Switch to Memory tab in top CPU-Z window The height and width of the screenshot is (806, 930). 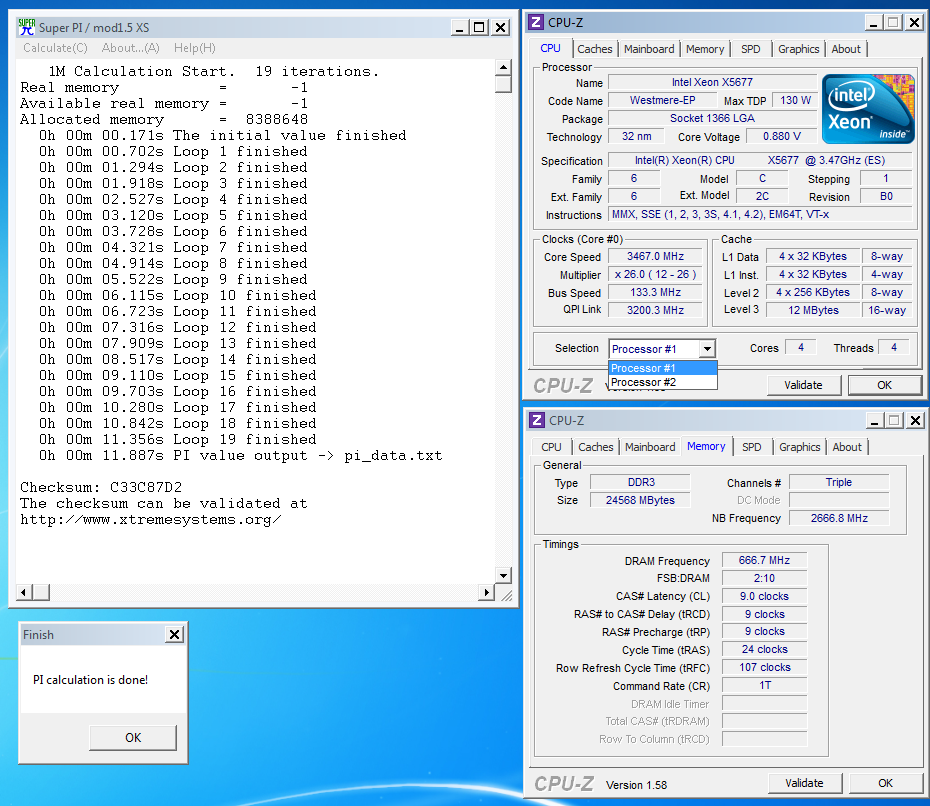[x=705, y=49]
